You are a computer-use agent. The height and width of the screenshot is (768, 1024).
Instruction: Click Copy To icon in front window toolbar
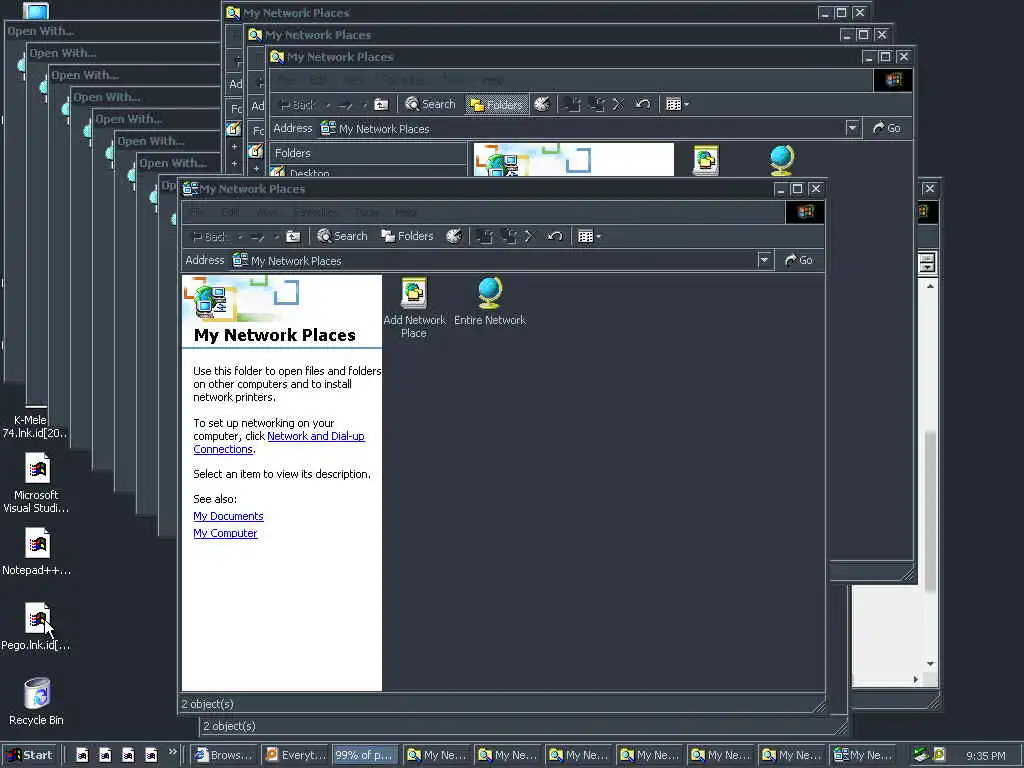pos(509,236)
